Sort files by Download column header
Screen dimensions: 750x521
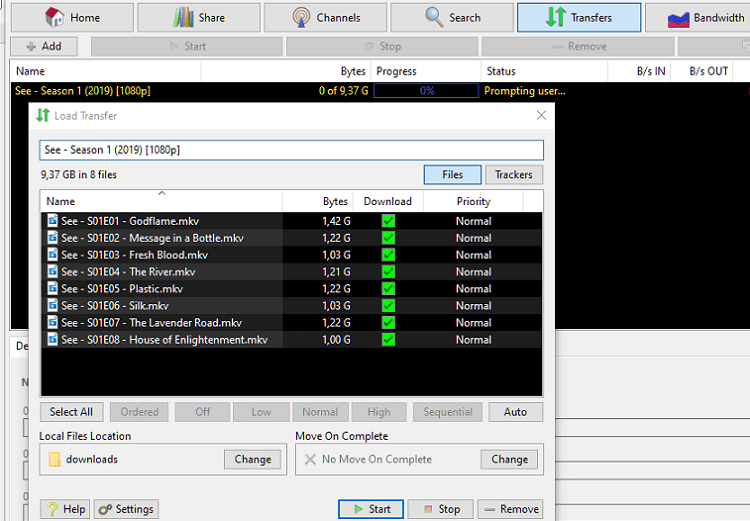[x=388, y=201]
